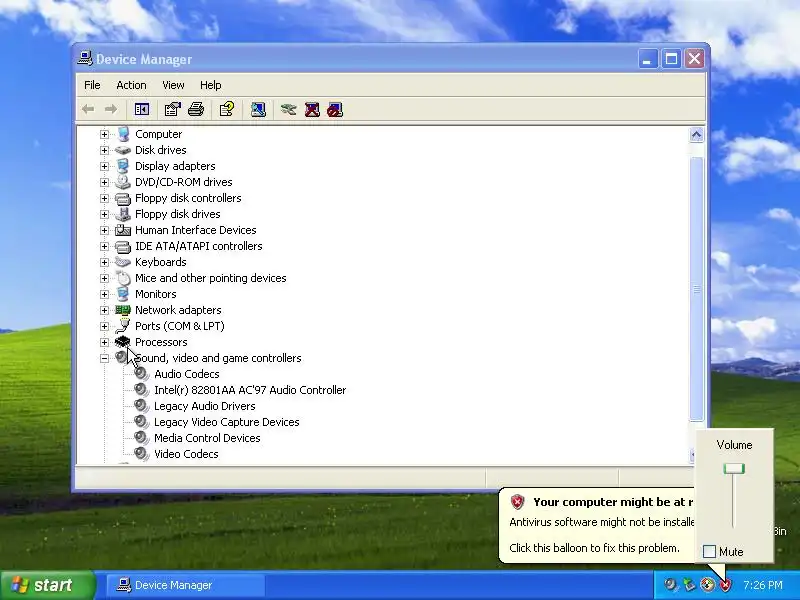Click the volume speaker tray icon
This screenshot has width=800, height=600.
coord(670,584)
